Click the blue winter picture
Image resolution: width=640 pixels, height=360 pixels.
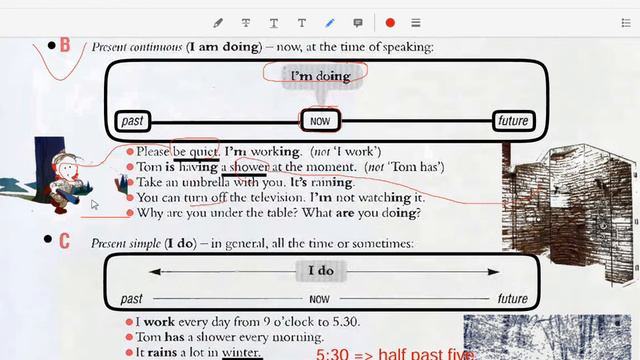point(547,337)
